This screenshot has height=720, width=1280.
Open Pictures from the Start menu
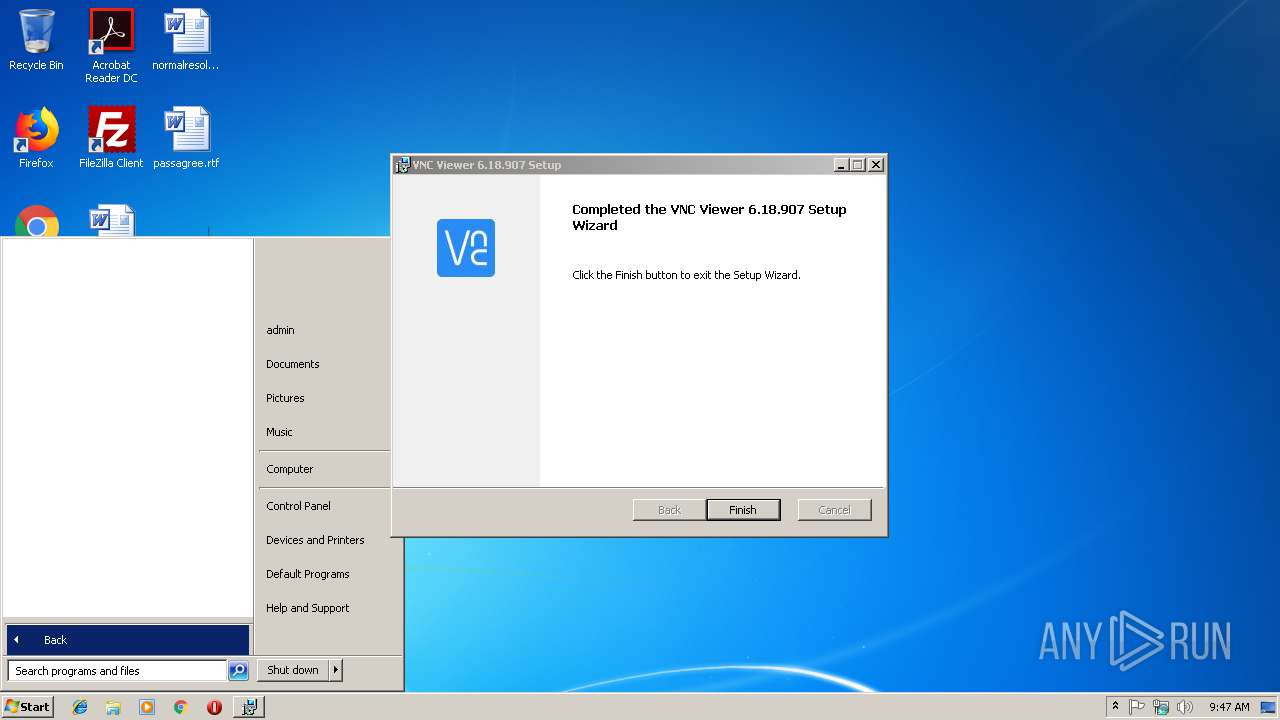[285, 398]
